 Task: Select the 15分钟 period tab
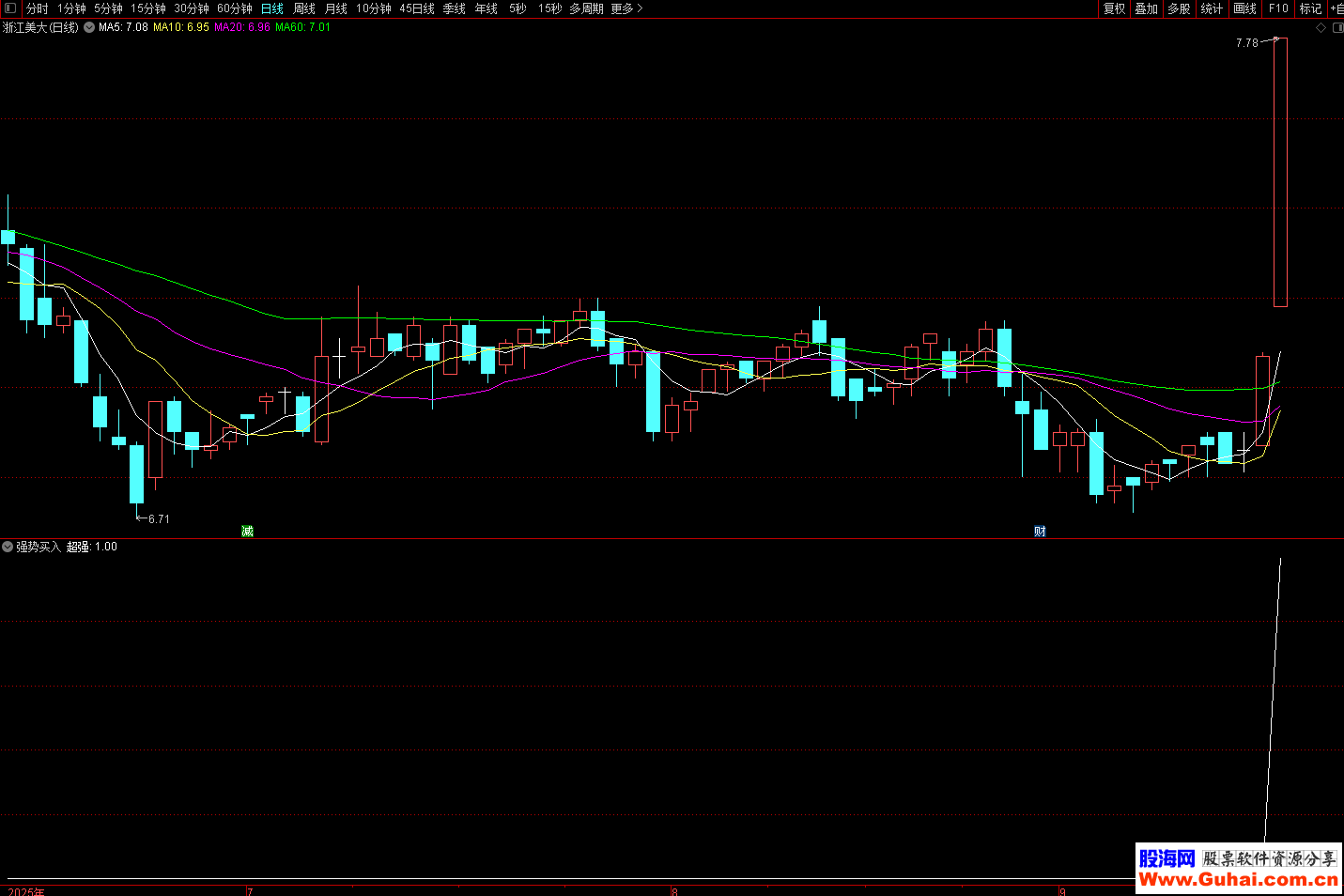click(148, 8)
